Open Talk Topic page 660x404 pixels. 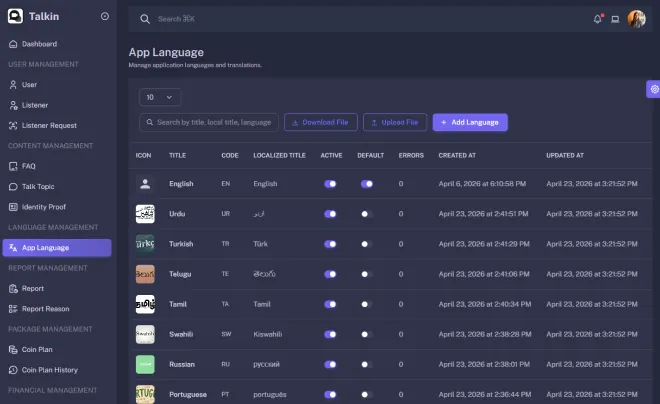coord(57,186)
